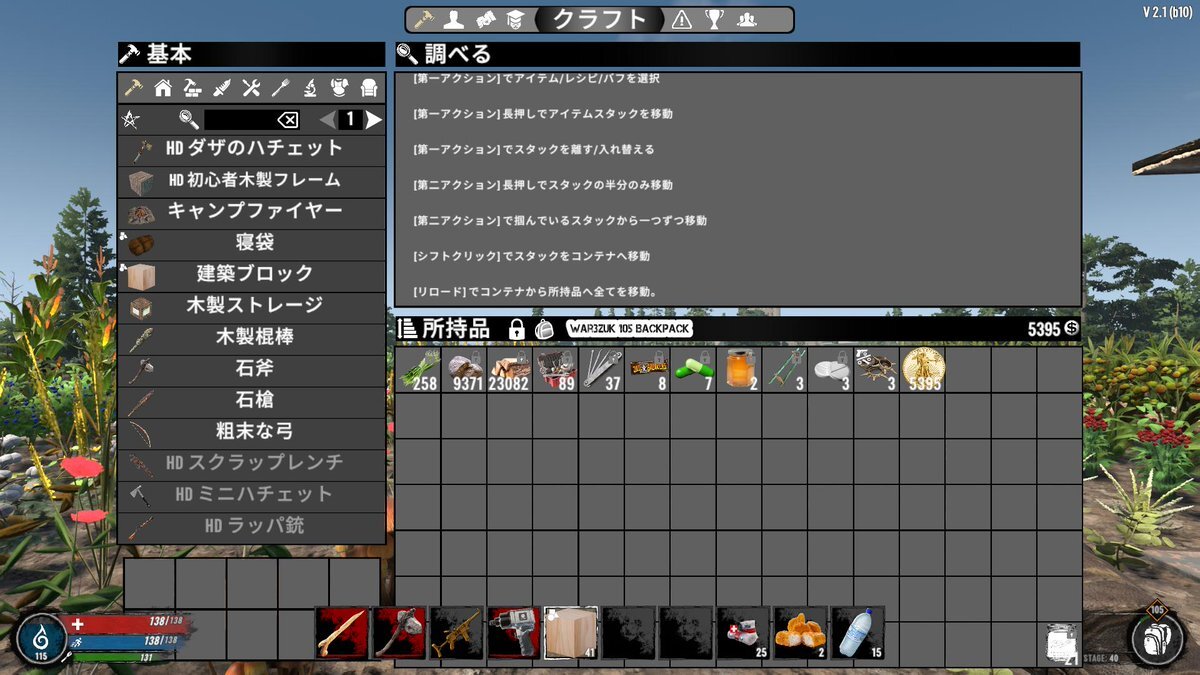Select the HD 初心者木製フレーム recipe
Screen dimensions: 1200x675
251,181
